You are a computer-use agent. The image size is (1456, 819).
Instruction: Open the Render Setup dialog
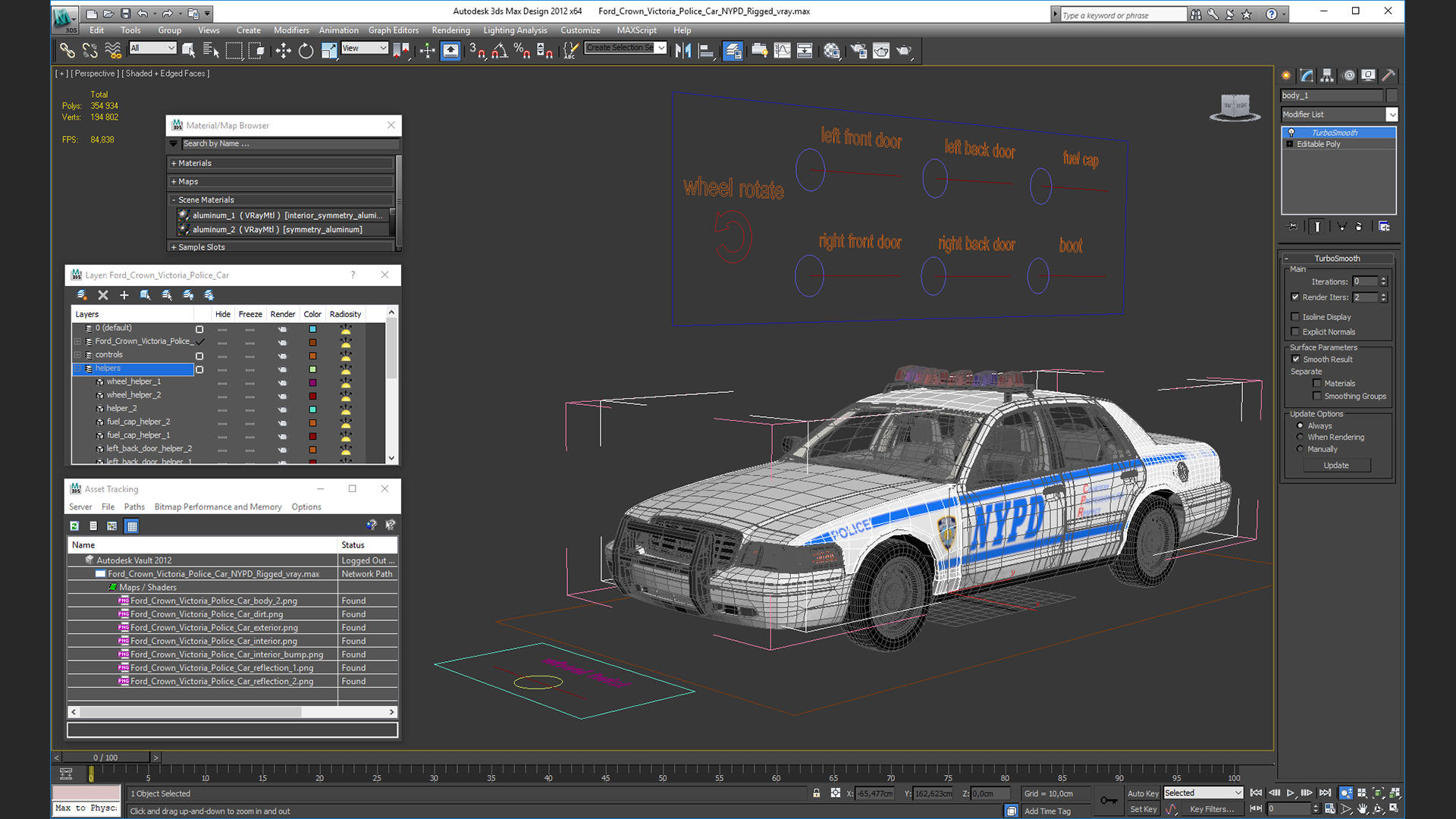858,51
